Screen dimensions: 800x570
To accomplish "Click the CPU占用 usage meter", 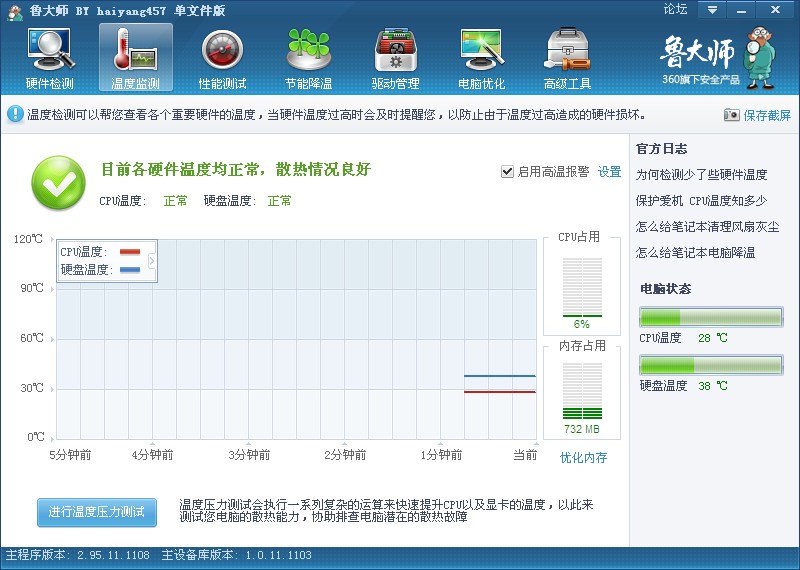I will tap(582, 287).
